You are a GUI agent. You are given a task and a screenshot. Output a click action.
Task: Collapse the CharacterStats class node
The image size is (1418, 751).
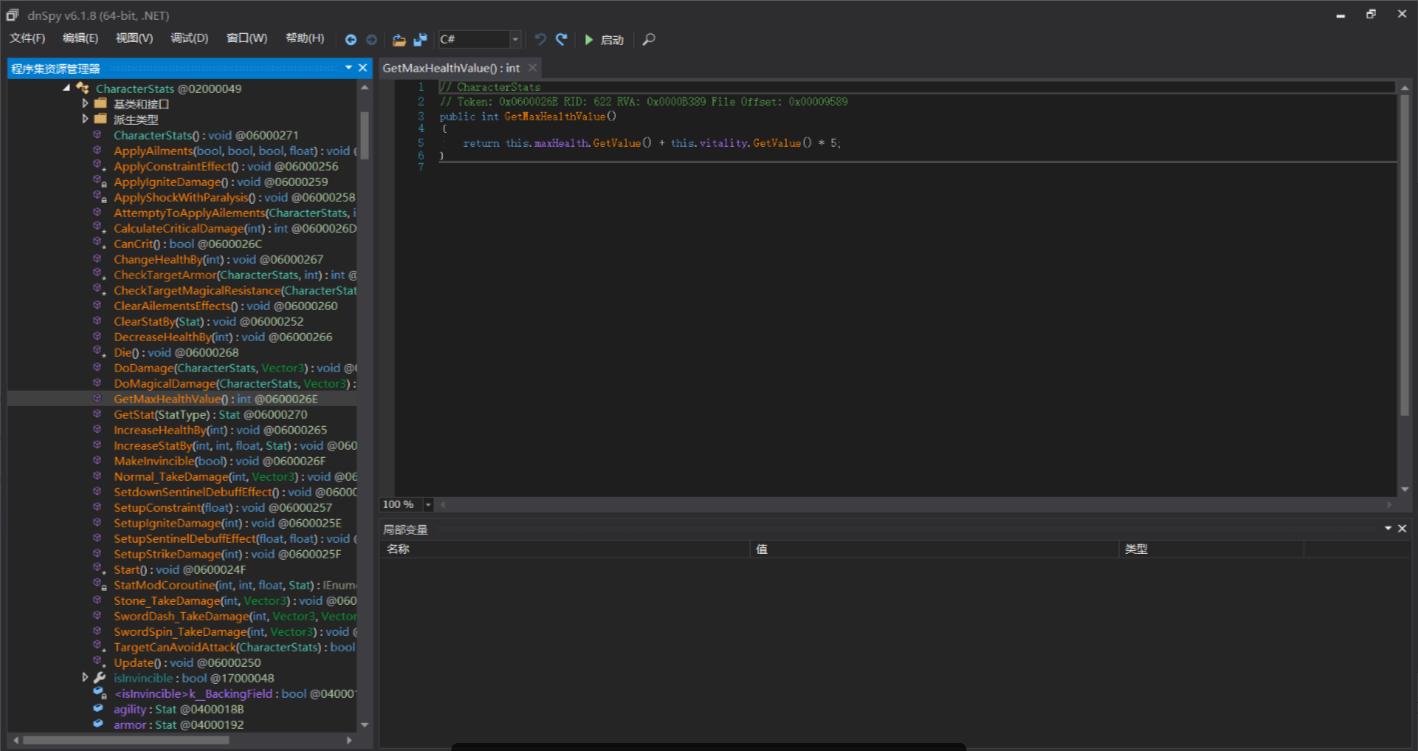coord(67,89)
